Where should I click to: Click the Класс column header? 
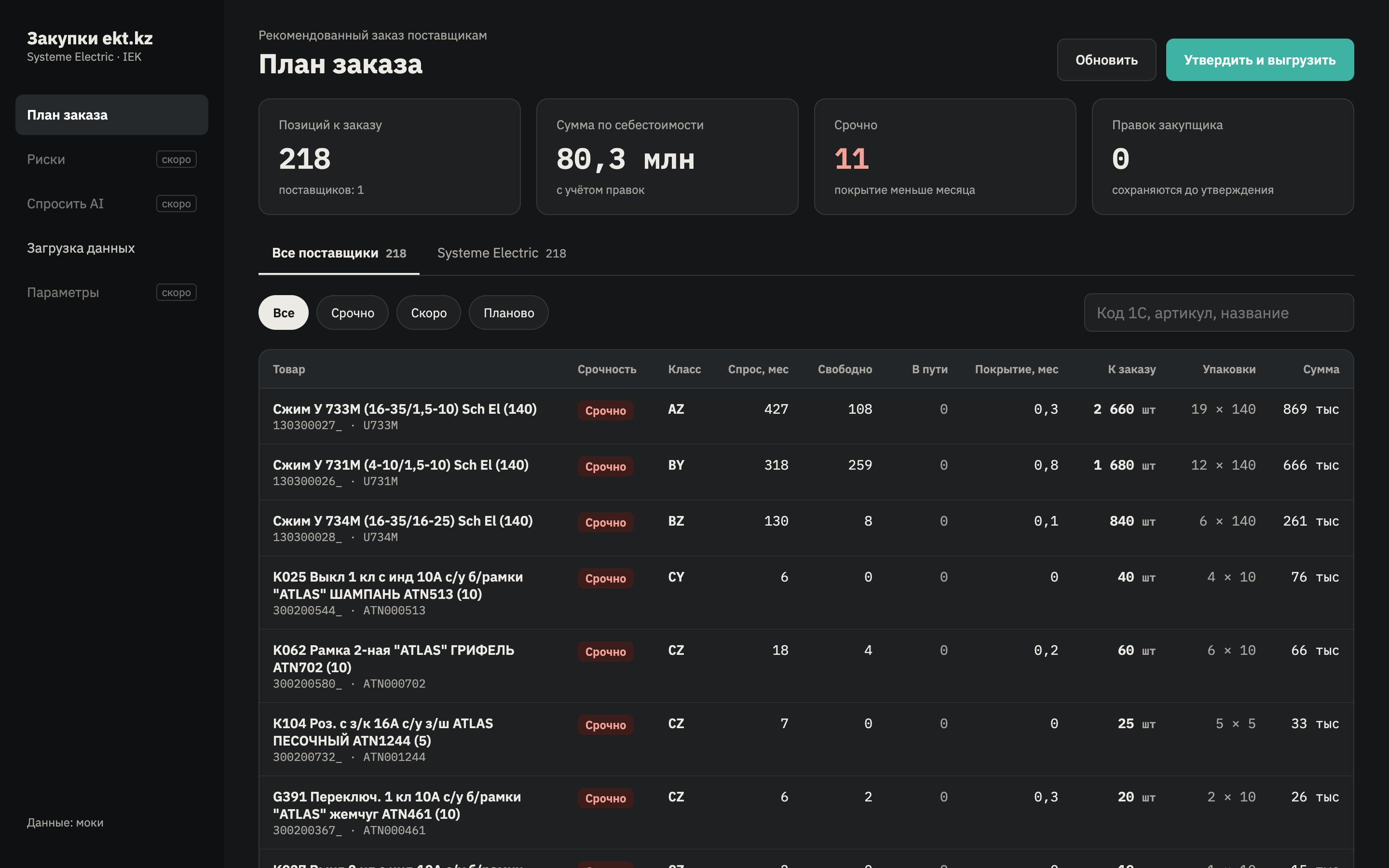(x=684, y=369)
